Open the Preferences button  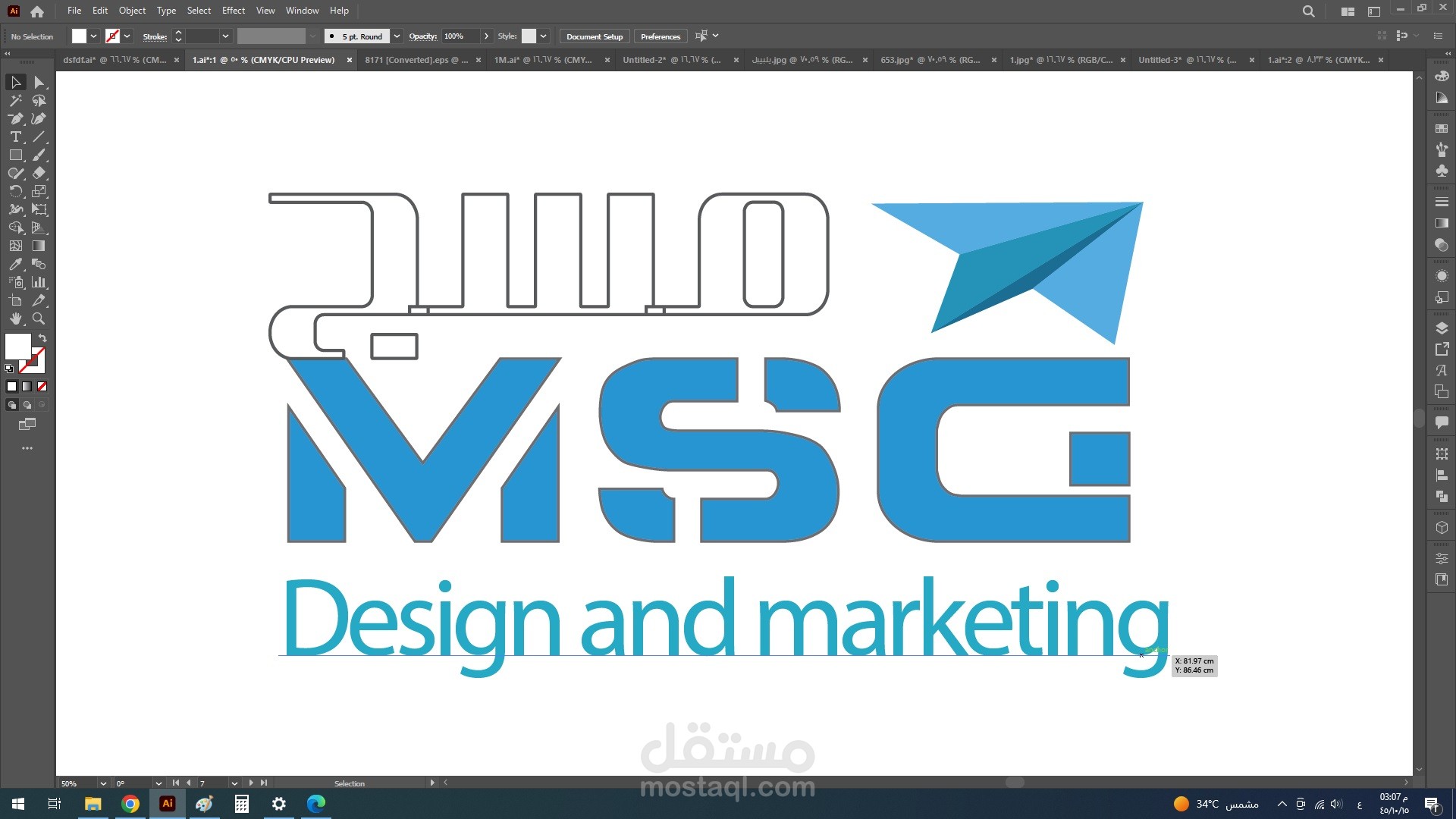point(660,36)
